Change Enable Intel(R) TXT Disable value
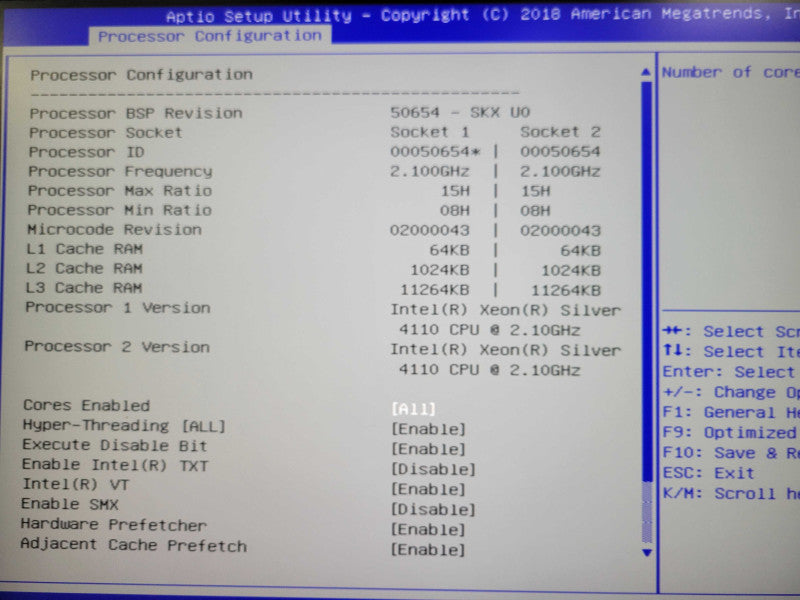 tap(434, 469)
